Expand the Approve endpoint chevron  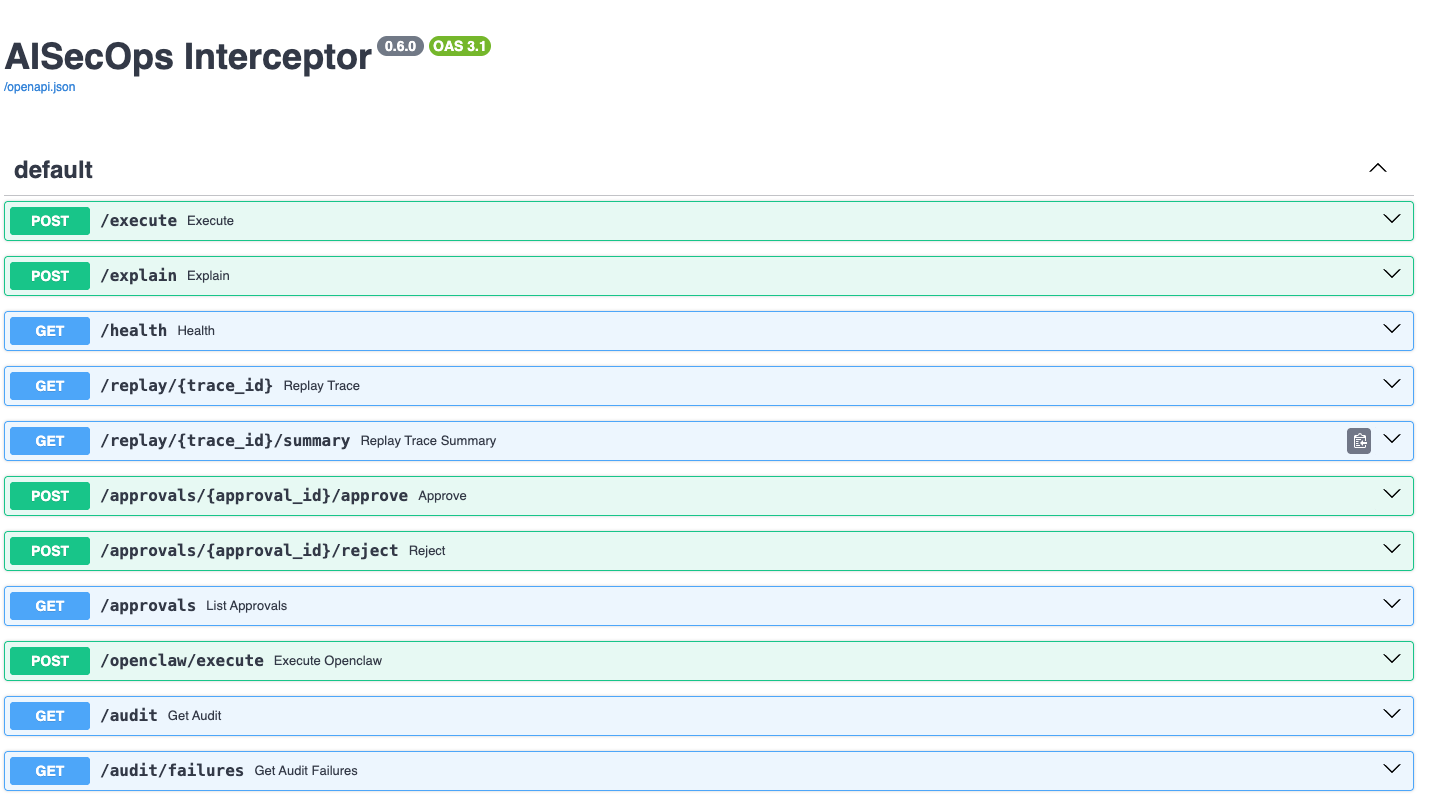point(1392,494)
